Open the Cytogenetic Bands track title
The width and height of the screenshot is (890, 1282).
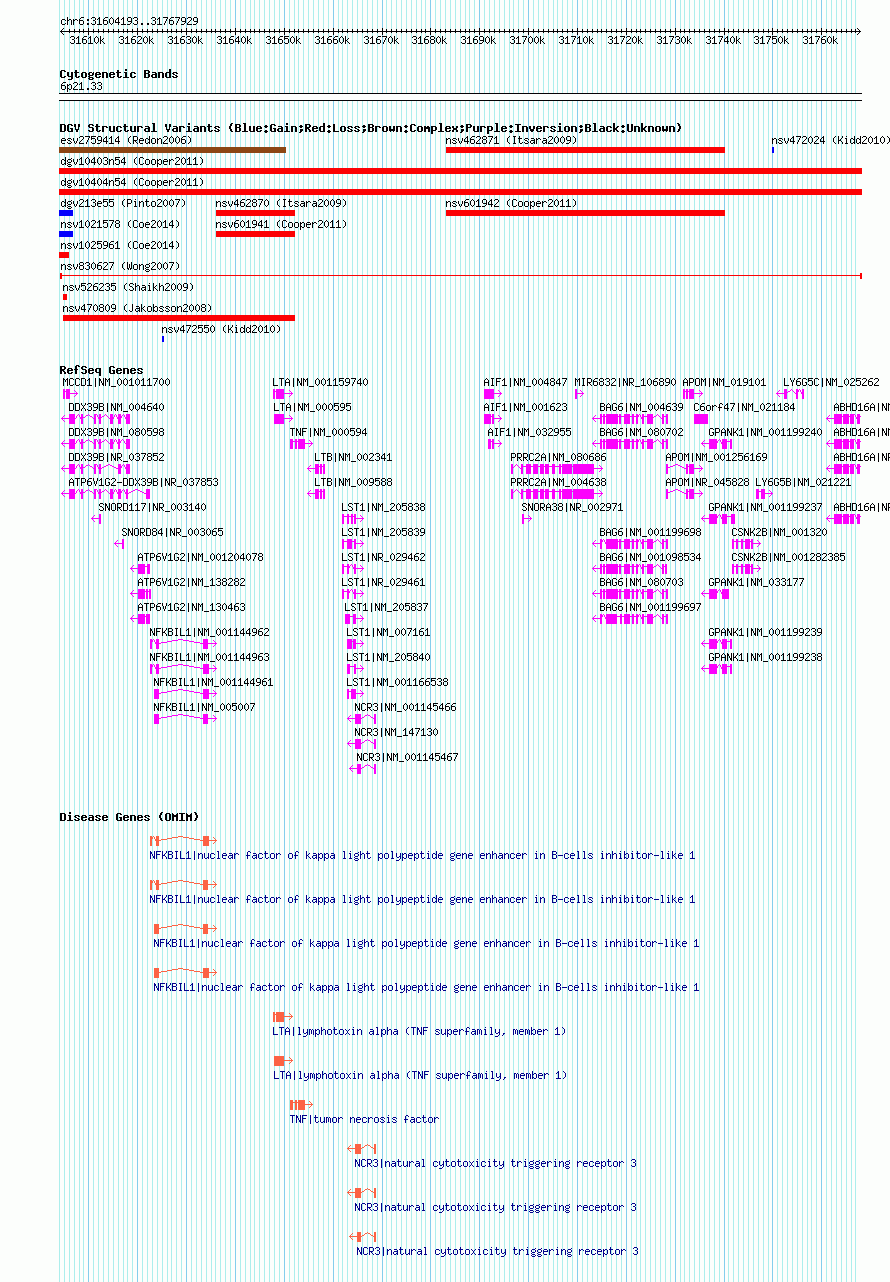(118, 74)
